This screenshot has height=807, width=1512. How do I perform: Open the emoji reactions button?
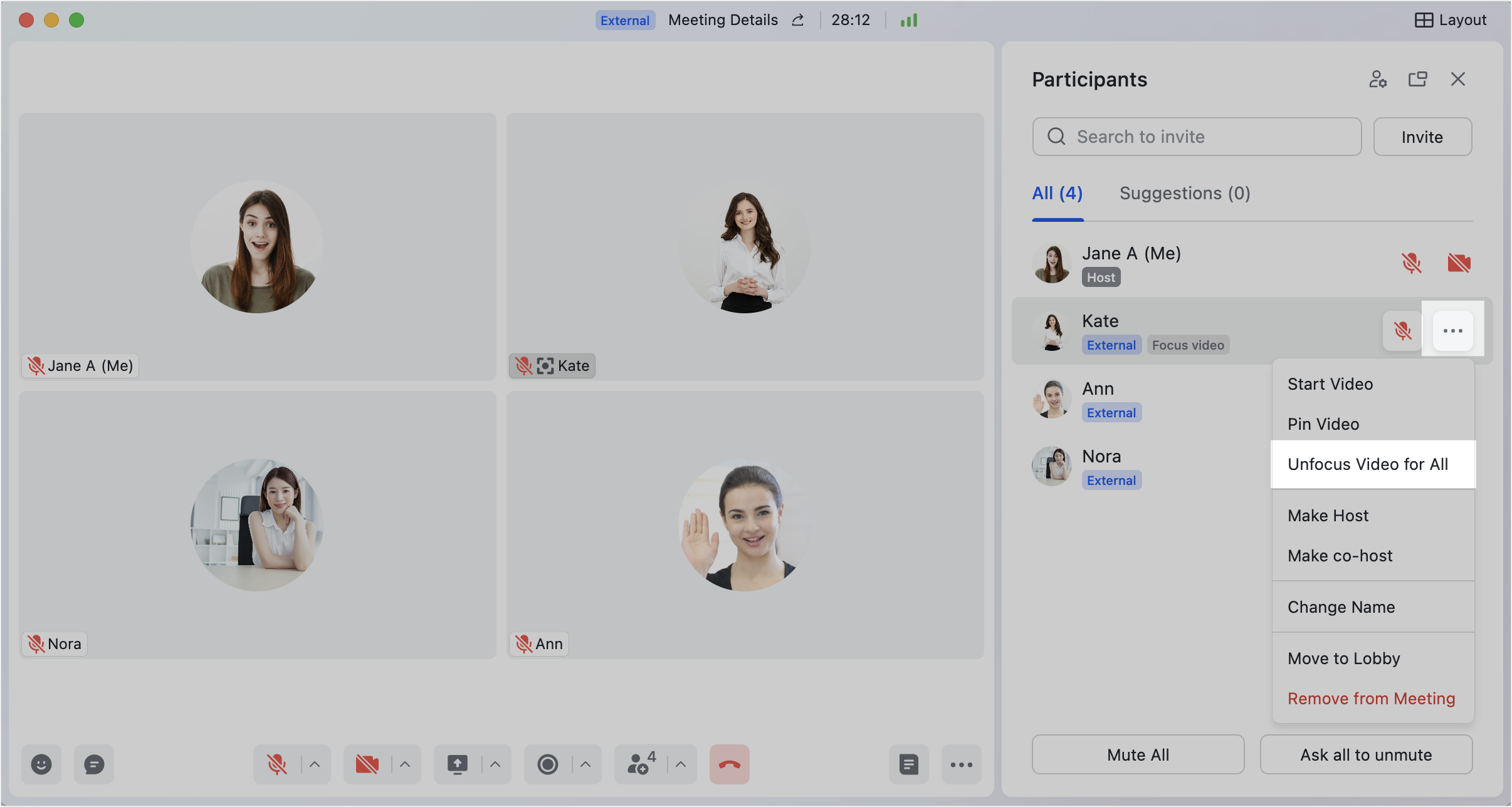[x=41, y=764]
